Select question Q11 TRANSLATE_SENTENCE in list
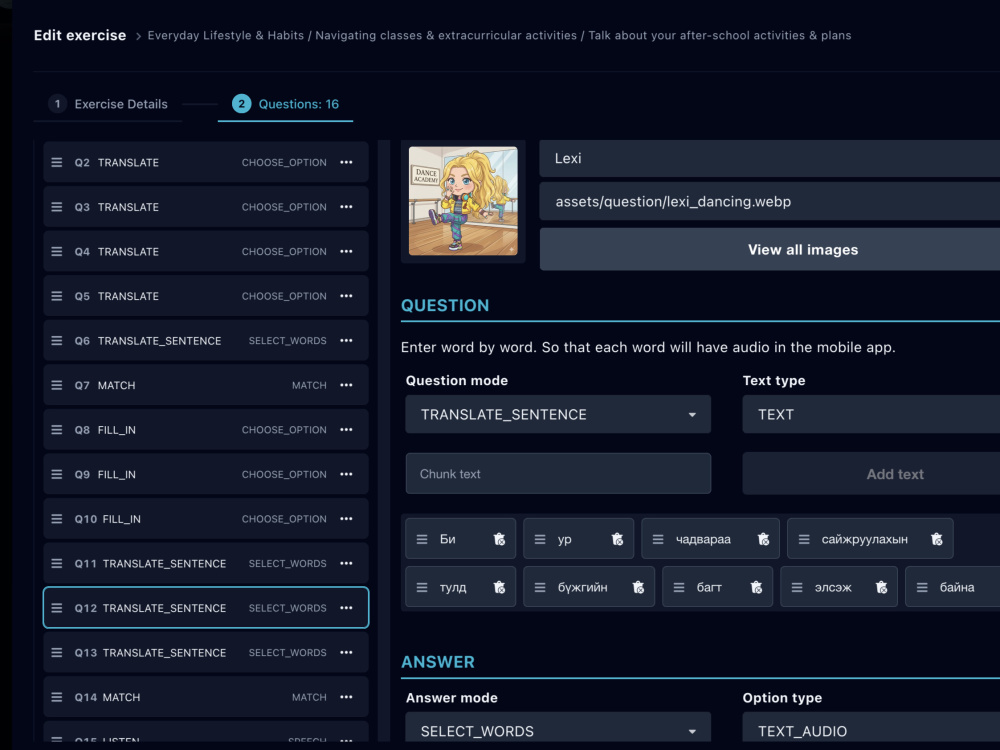This screenshot has height=750, width=1000. pyautogui.click(x=206, y=564)
